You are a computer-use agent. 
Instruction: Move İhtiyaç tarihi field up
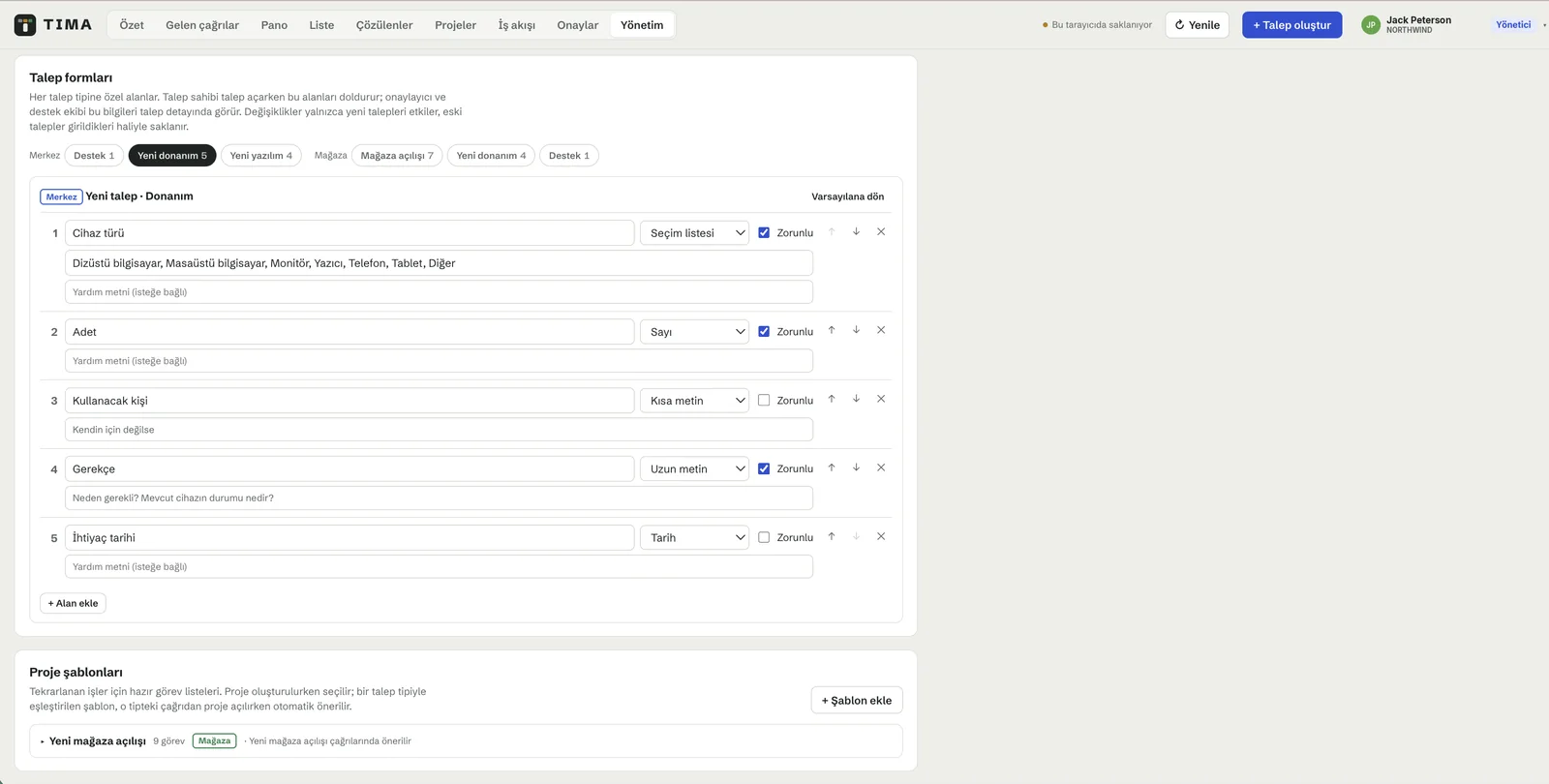[x=832, y=536]
